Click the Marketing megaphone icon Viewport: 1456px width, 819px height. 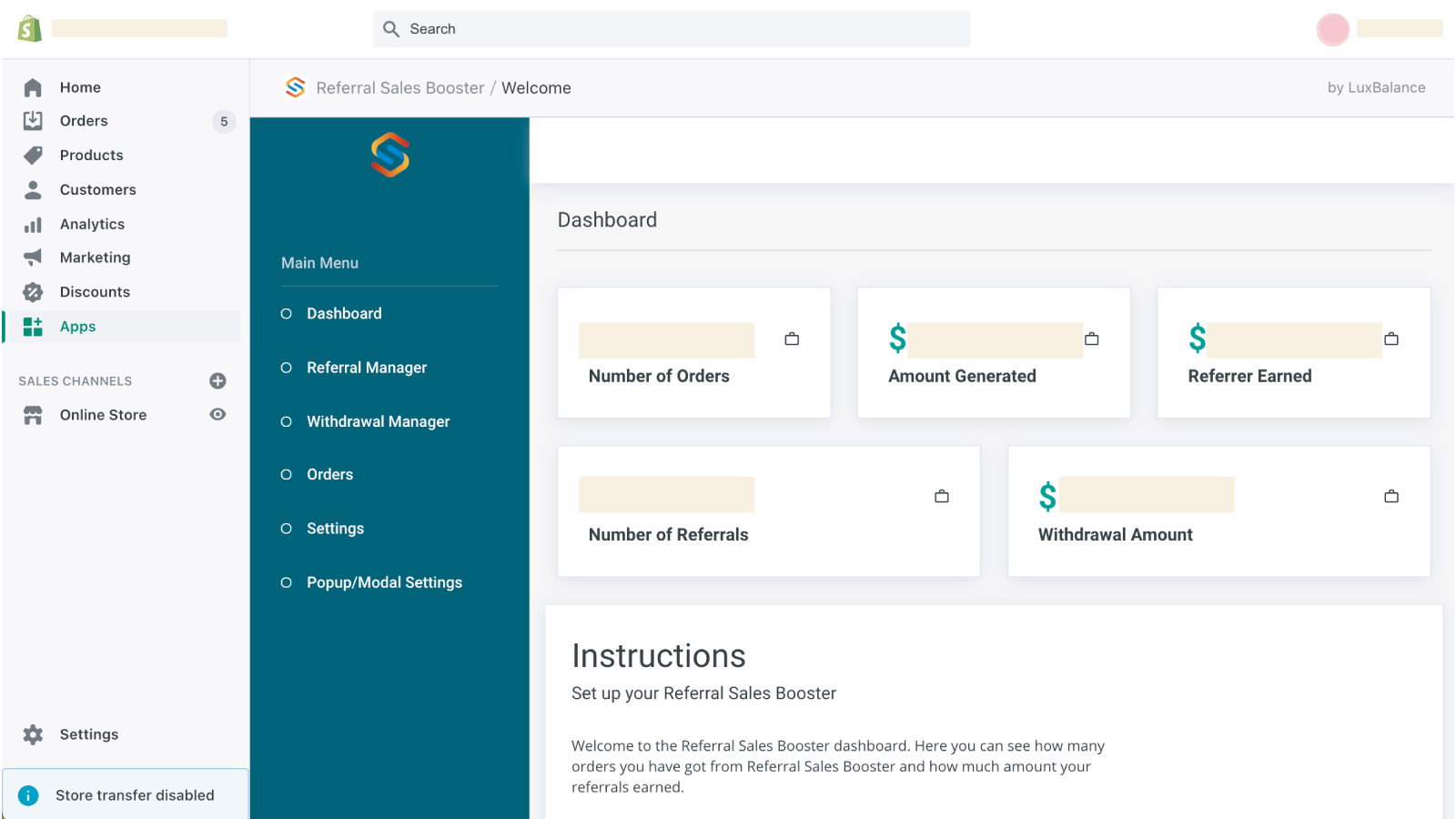pyautogui.click(x=33, y=258)
